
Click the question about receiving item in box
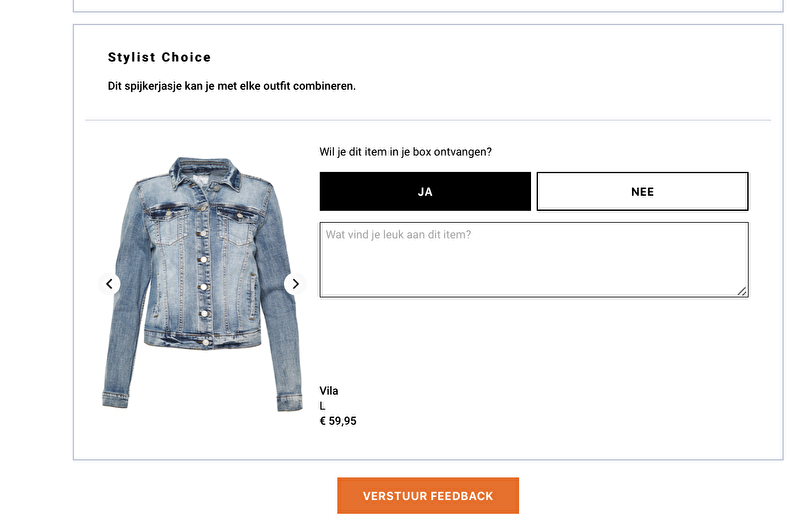(x=405, y=152)
